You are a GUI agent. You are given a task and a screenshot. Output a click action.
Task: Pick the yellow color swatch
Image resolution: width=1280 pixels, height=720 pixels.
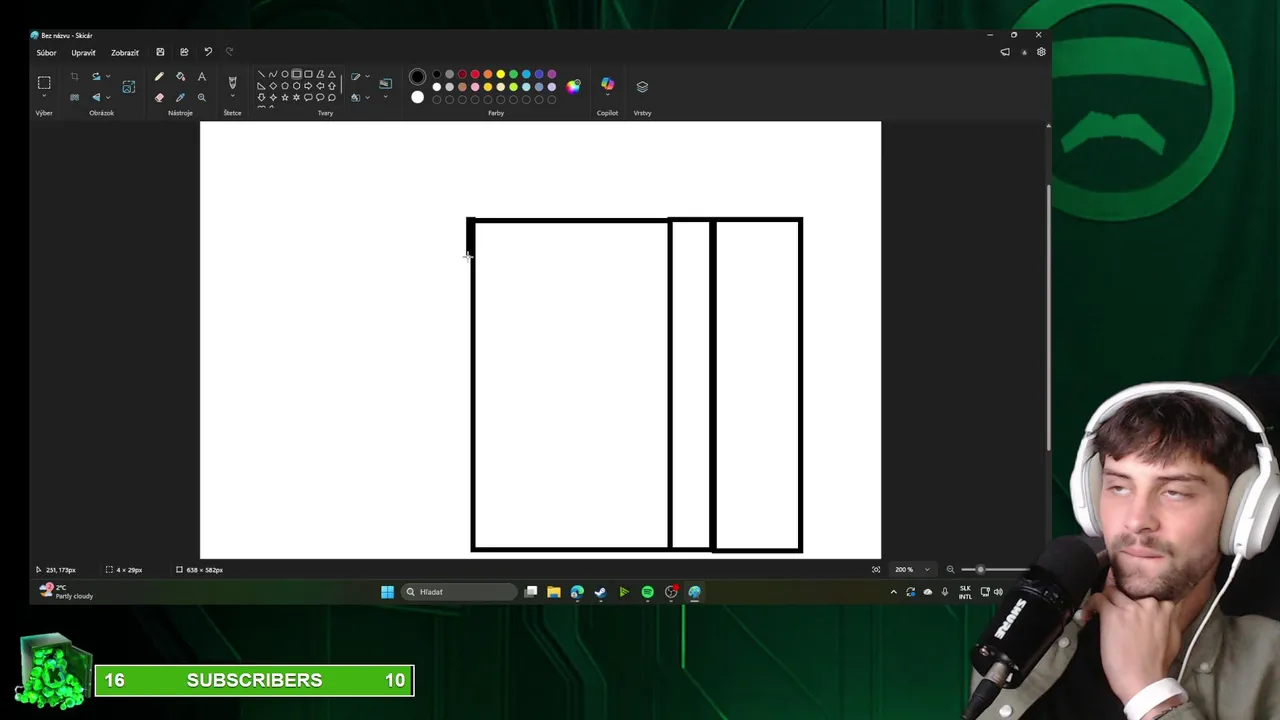coord(501,74)
